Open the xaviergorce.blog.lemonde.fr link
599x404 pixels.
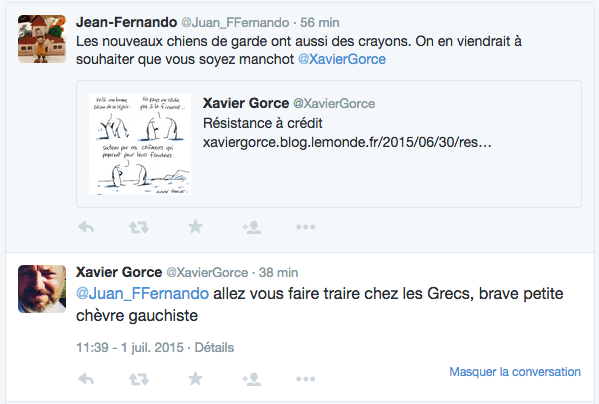347,142
